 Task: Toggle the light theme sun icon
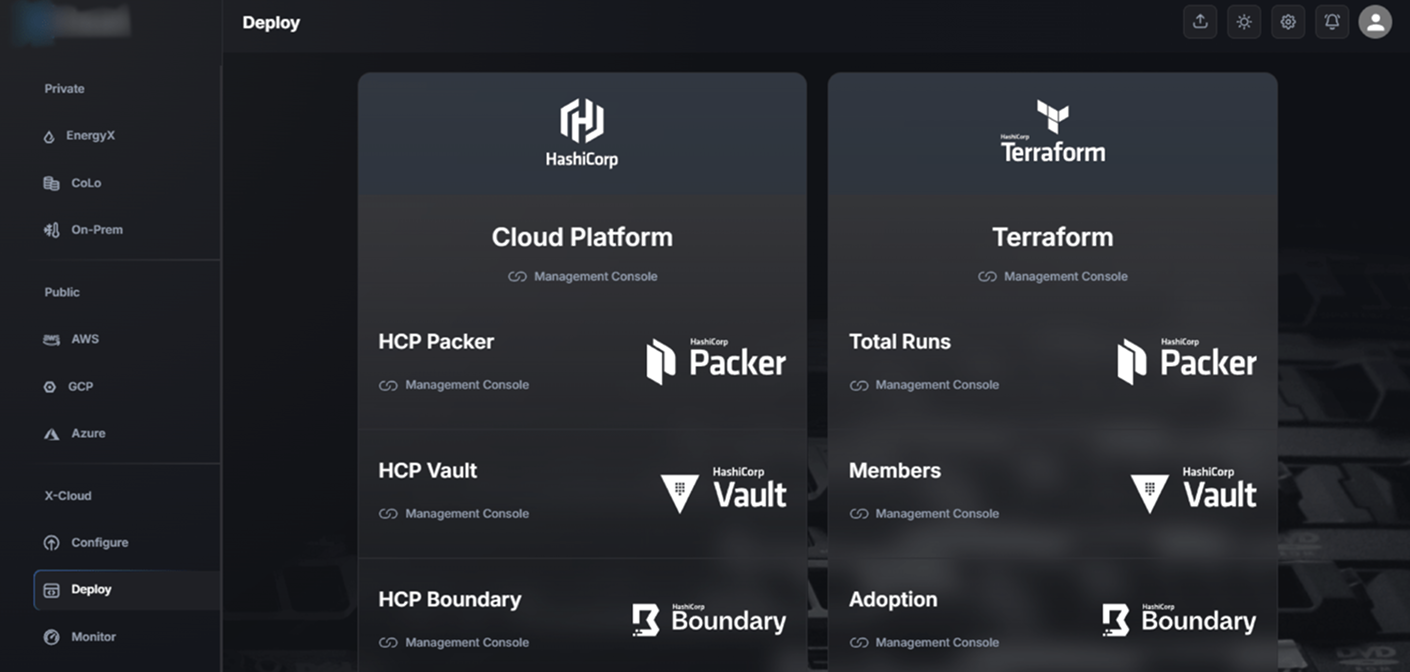[x=1244, y=22]
